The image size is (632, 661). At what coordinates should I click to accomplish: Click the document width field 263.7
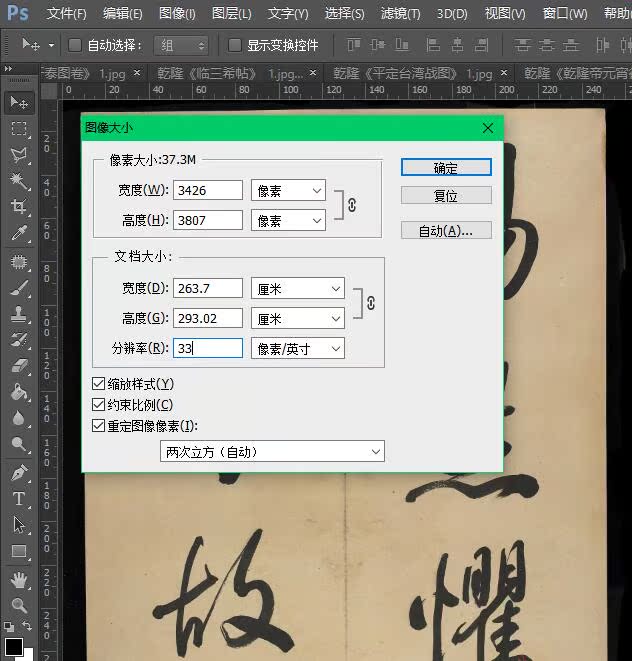click(x=208, y=288)
